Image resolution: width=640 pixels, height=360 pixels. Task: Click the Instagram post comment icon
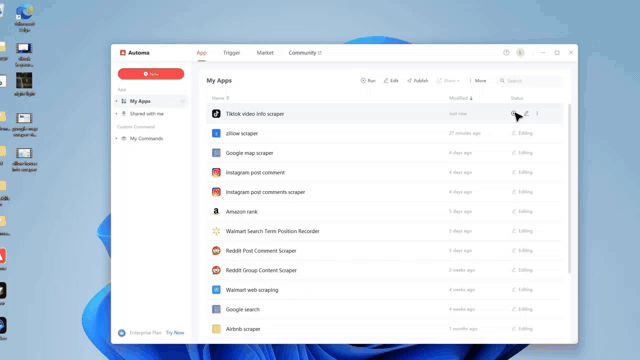tap(216, 173)
